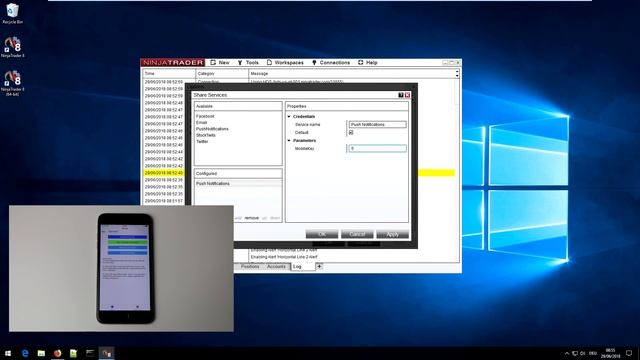
Task: Select Twitter in the Available list
Action: tap(202, 142)
